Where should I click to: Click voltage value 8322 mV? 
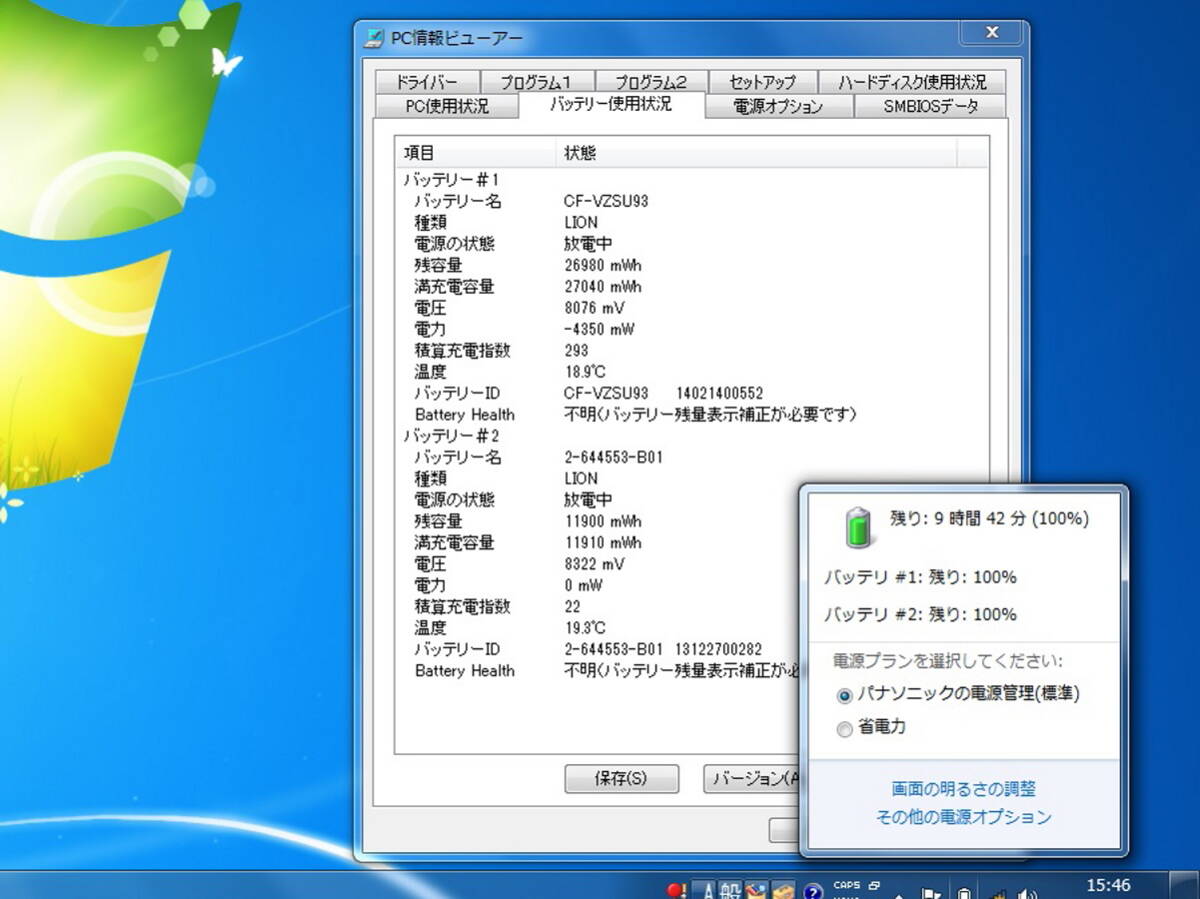594,564
